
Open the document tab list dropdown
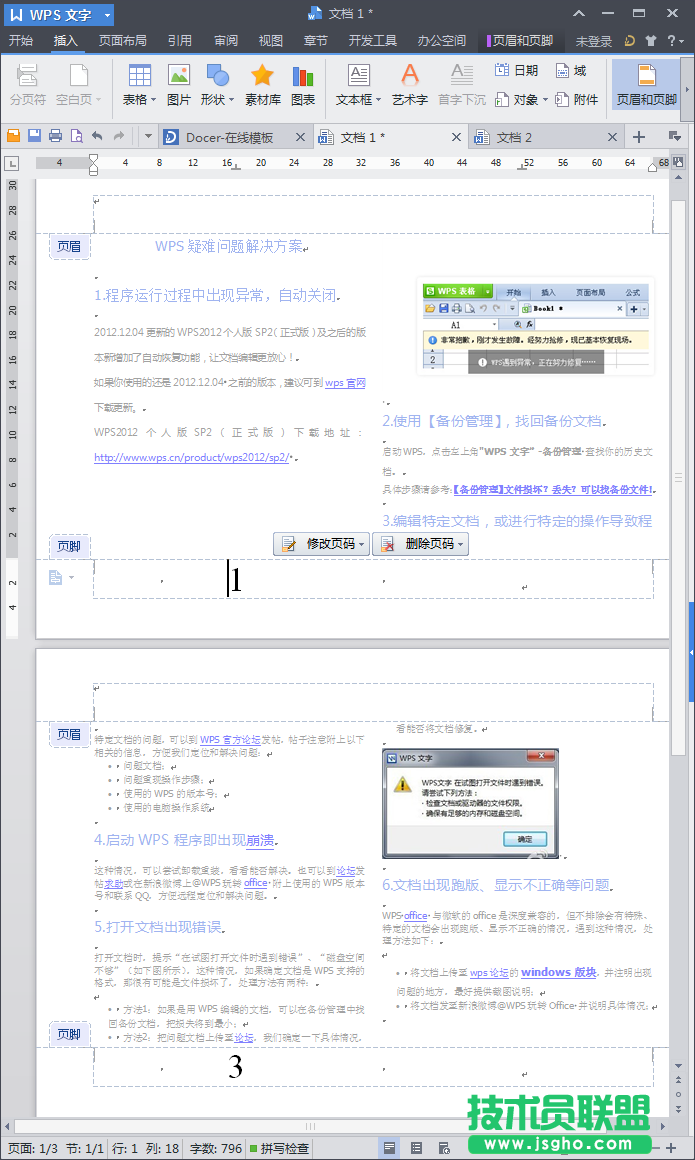coord(674,136)
